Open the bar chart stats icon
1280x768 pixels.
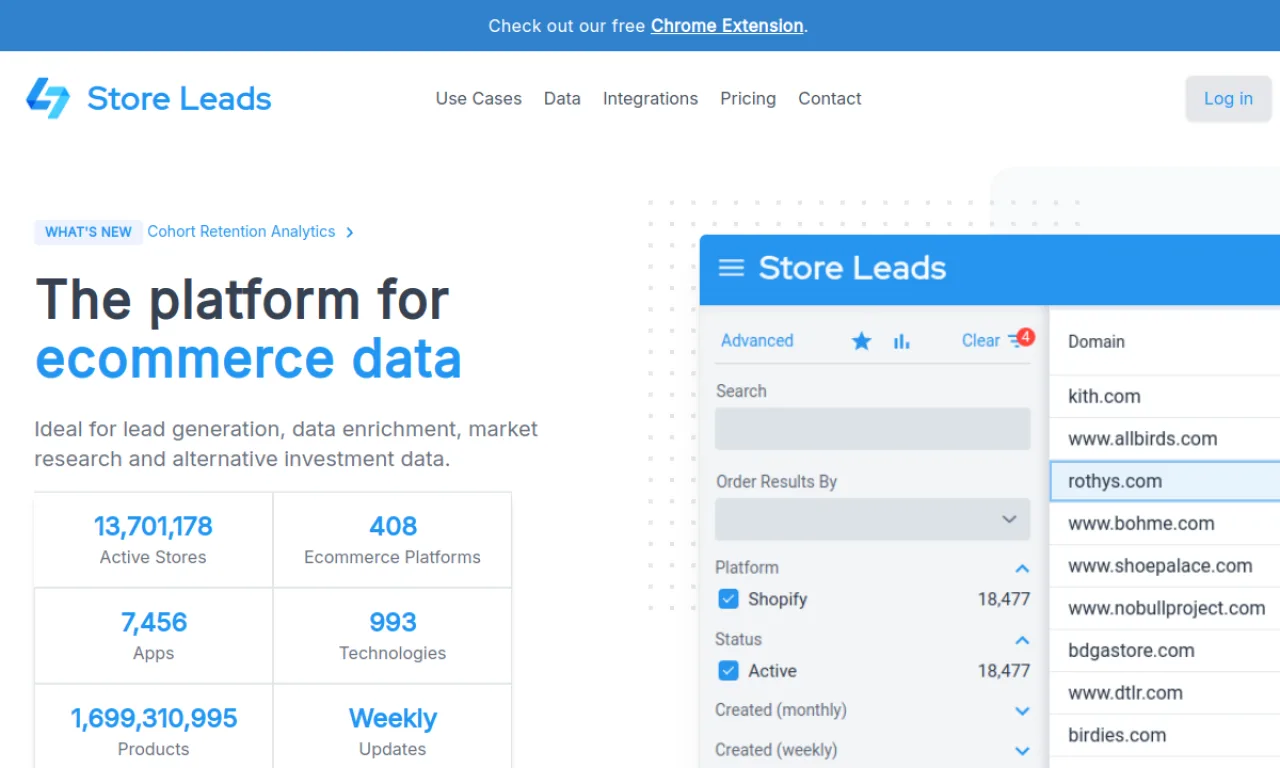click(902, 341)
